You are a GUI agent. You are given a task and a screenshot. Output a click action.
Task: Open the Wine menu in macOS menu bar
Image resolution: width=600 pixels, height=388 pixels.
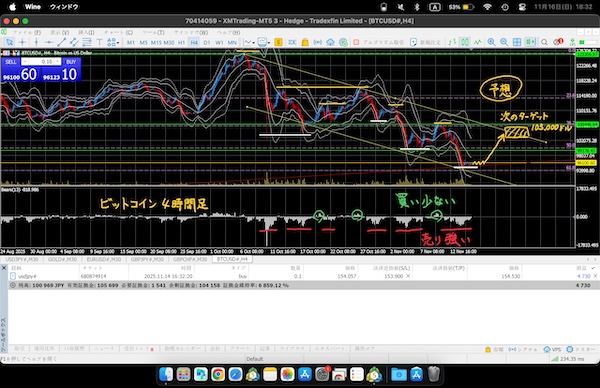pyautogui.click(x=33, y=7)
